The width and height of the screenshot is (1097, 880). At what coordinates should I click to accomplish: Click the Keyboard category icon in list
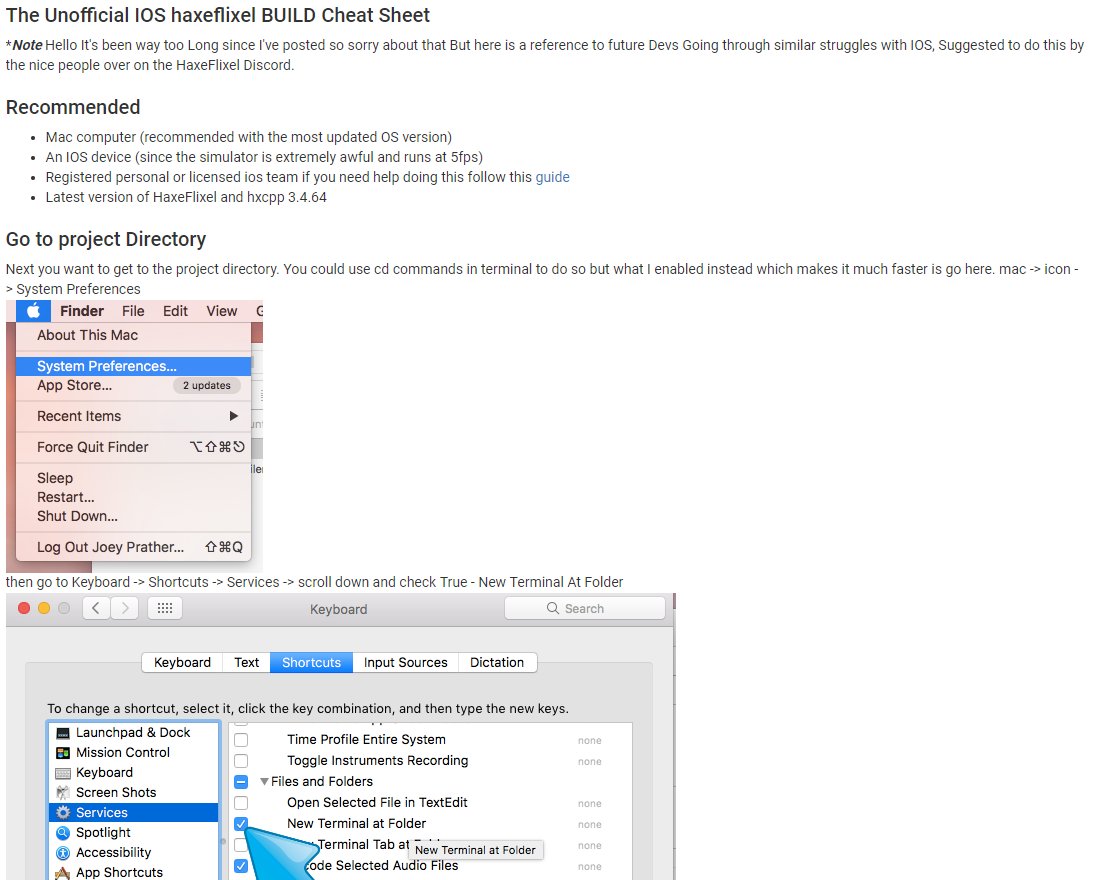[63, 773]
